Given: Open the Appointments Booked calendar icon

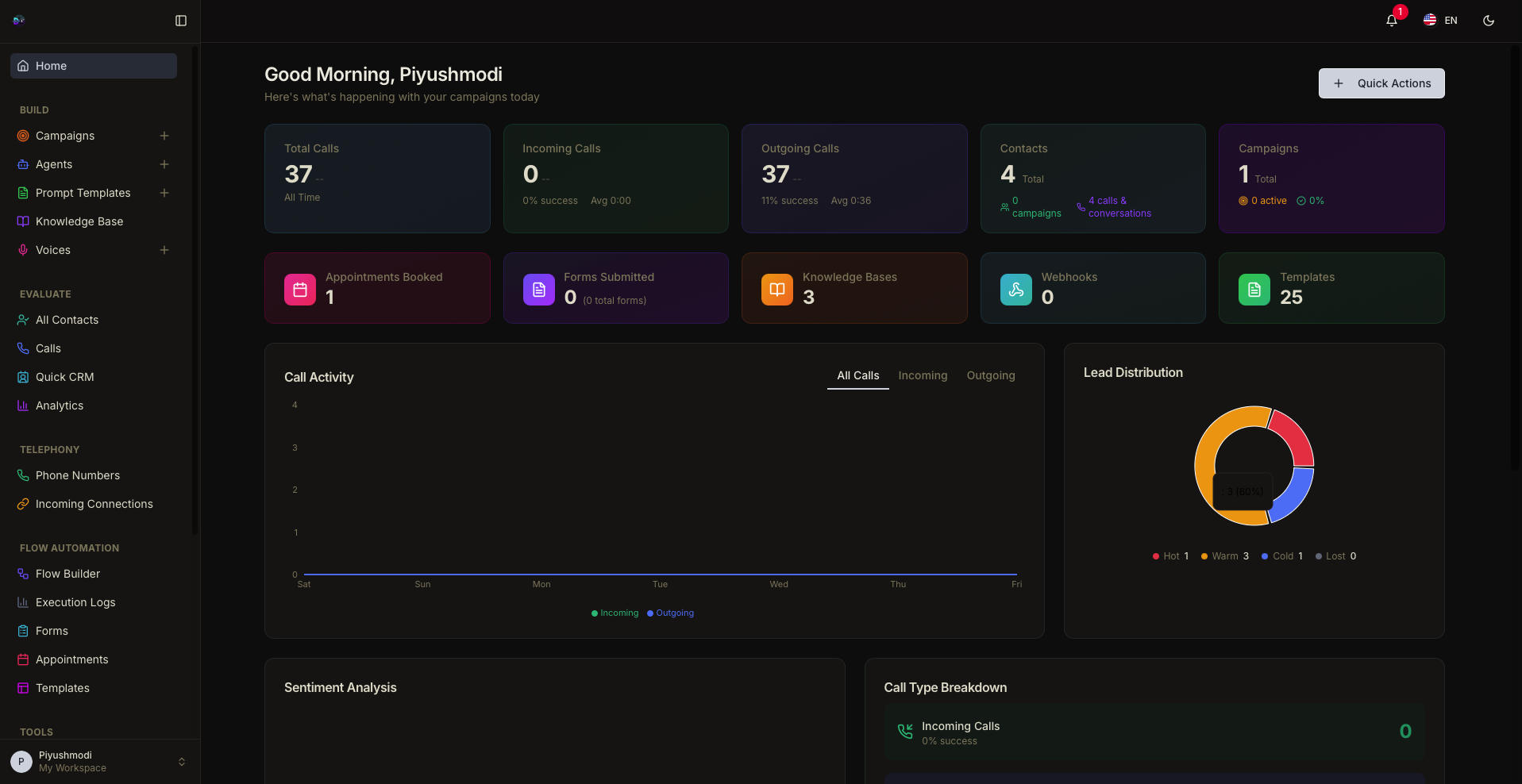Looking at the screenshot, I should (x=299, y=290).
